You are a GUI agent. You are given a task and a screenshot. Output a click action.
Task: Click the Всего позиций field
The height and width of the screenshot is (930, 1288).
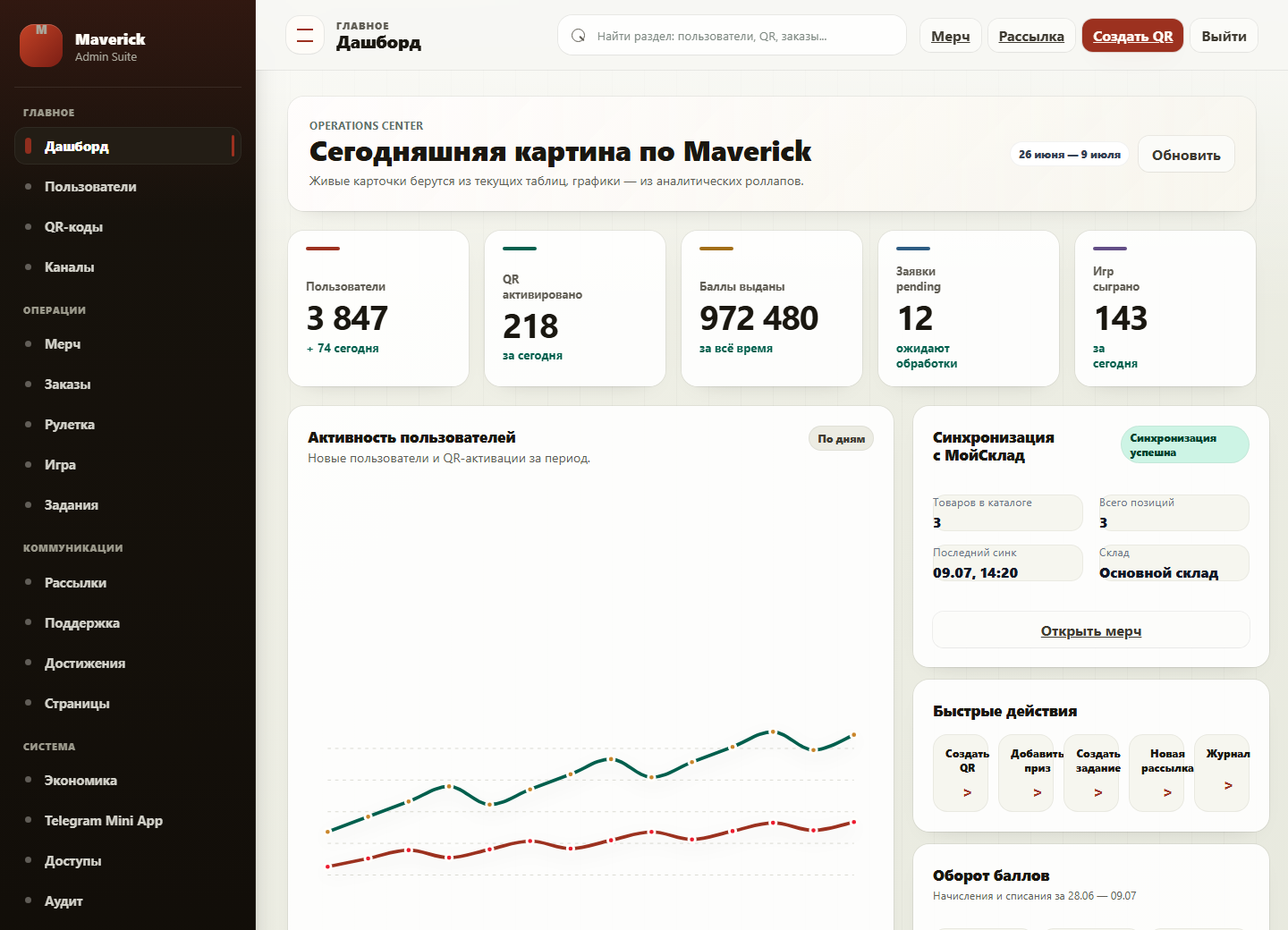(1174, 512)
